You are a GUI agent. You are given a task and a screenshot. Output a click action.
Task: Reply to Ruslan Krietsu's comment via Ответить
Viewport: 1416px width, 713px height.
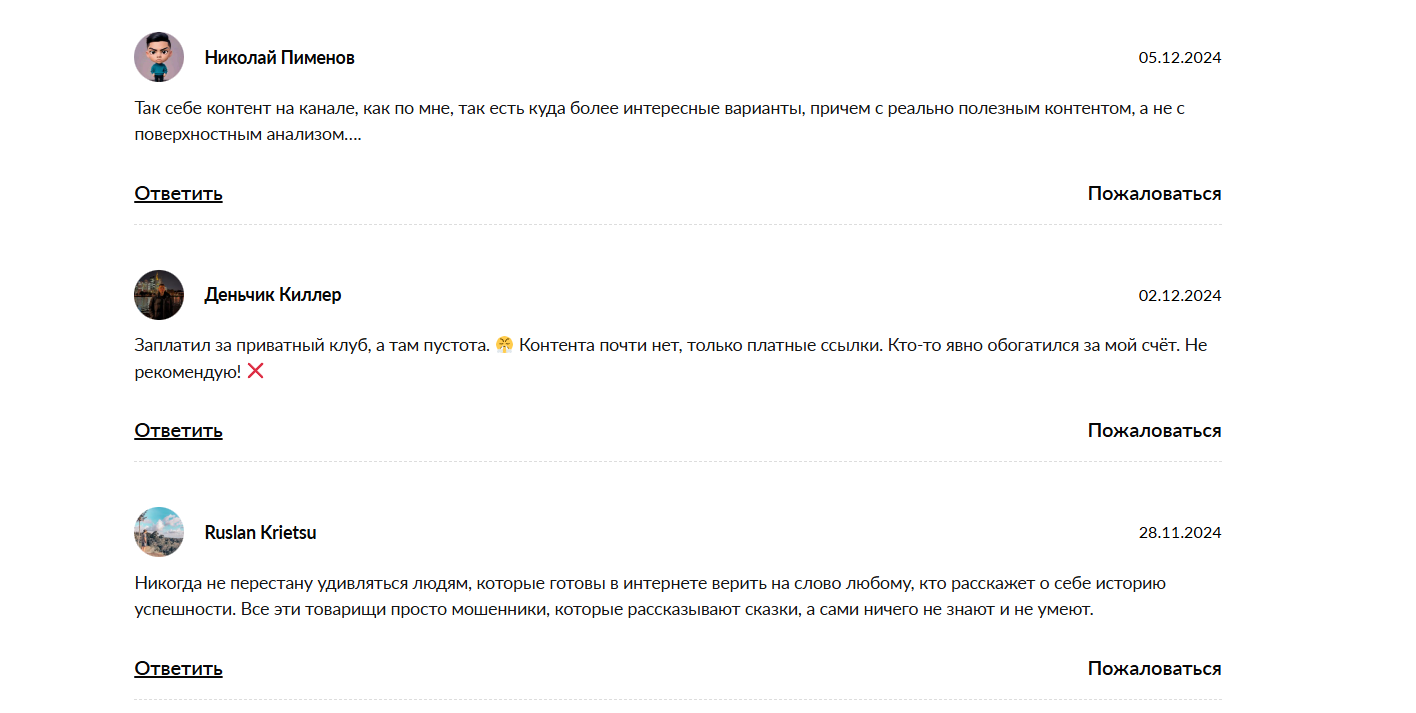point(178,668)
